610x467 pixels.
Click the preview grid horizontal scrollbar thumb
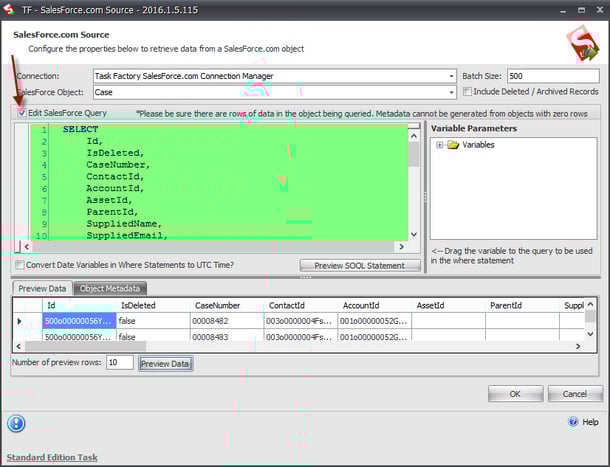coord(85,346)
